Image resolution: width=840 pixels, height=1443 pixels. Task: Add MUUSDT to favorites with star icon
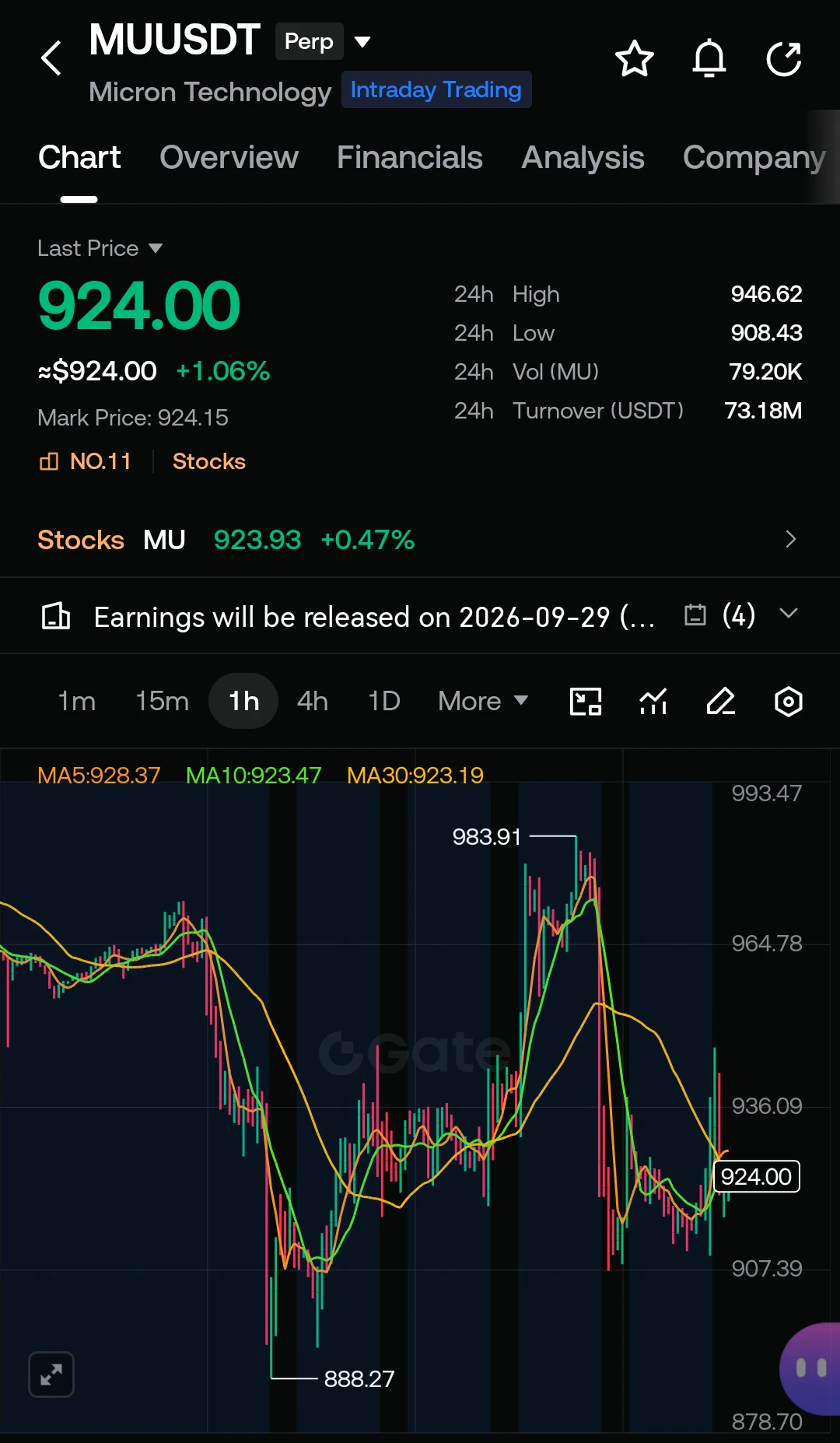pyautogui.click(x=634, y=58)
